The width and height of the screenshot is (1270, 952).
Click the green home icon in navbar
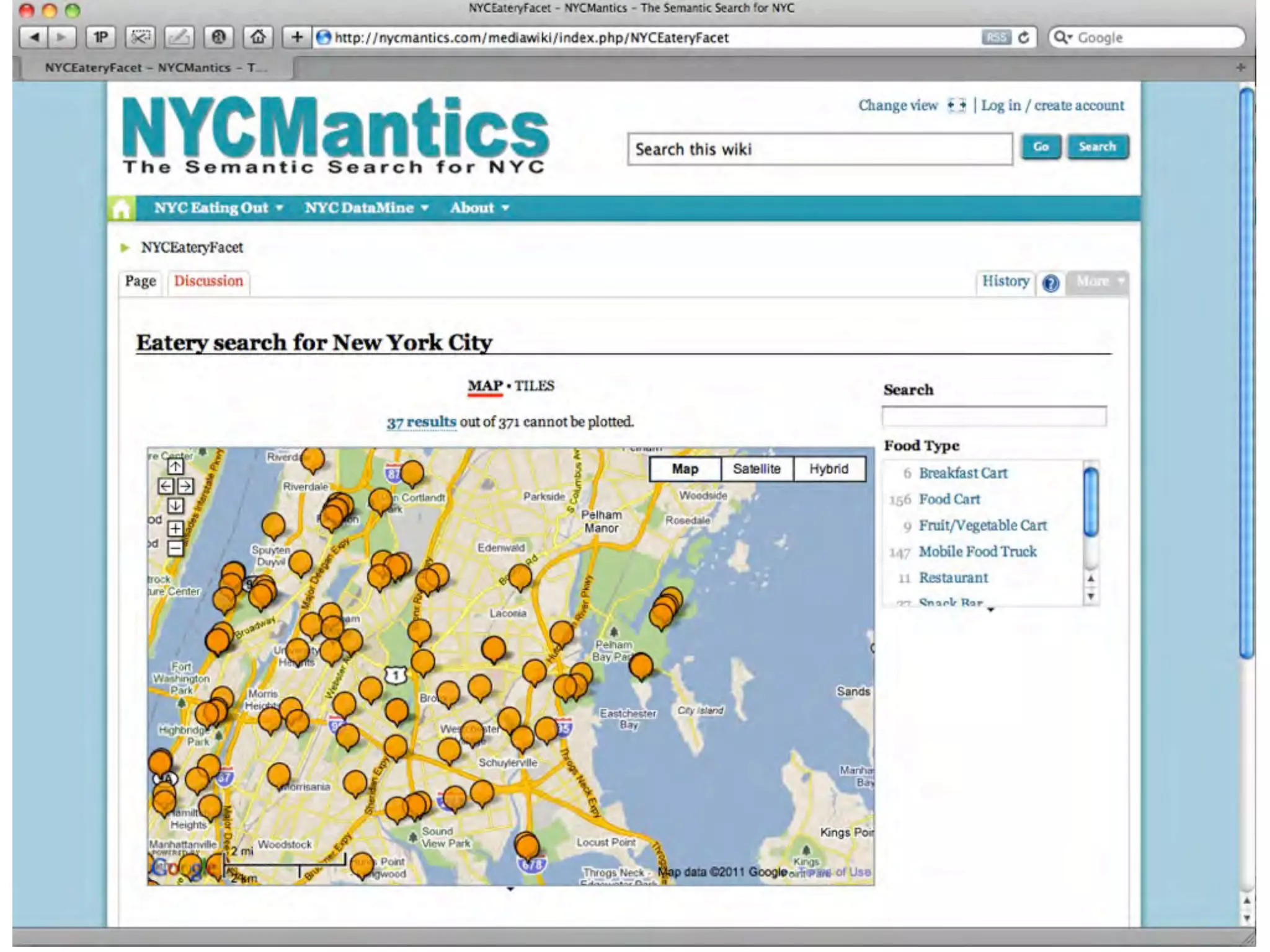[122, 208]
